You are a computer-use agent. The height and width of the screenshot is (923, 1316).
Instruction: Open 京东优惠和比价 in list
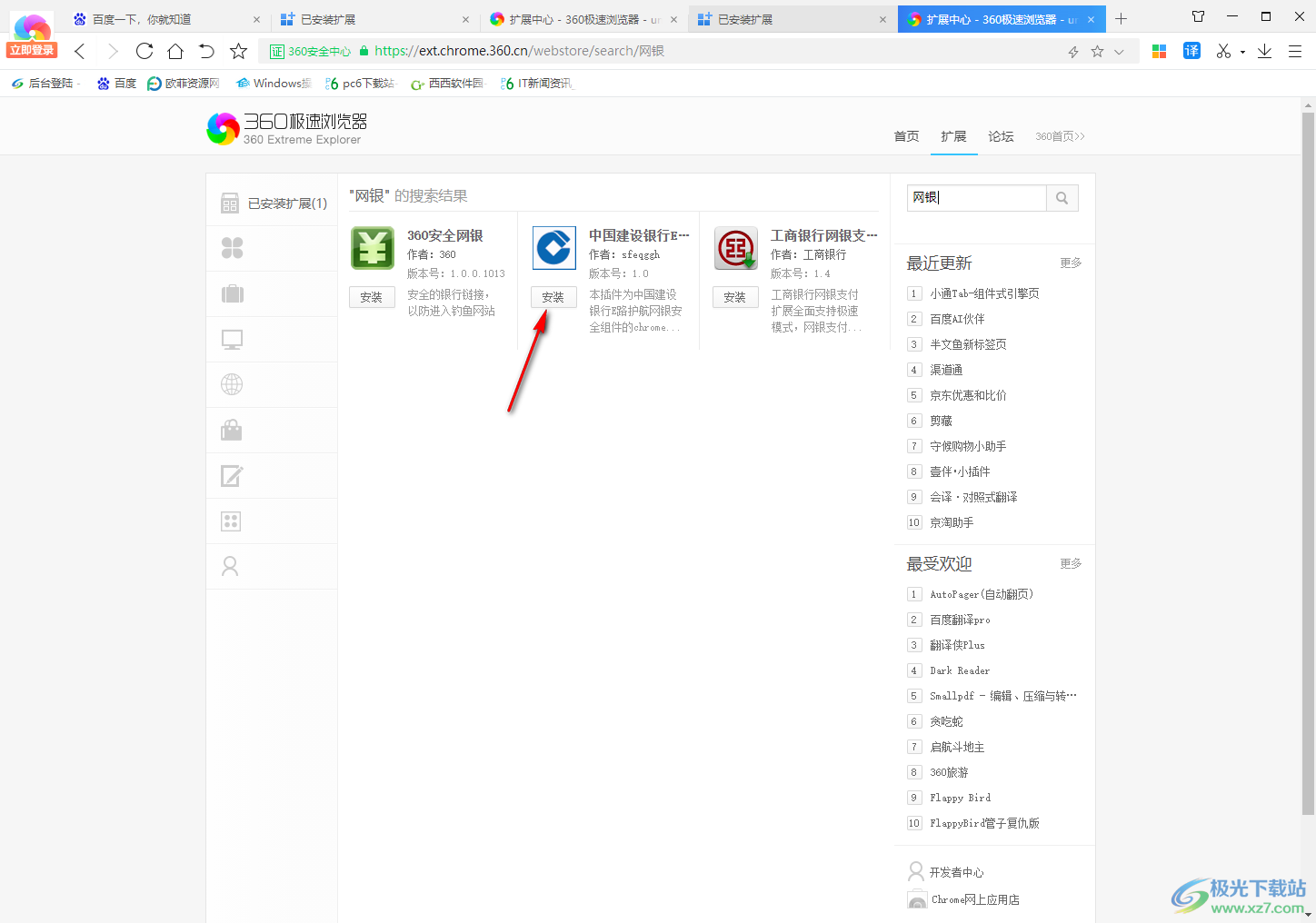coord(968,395)
